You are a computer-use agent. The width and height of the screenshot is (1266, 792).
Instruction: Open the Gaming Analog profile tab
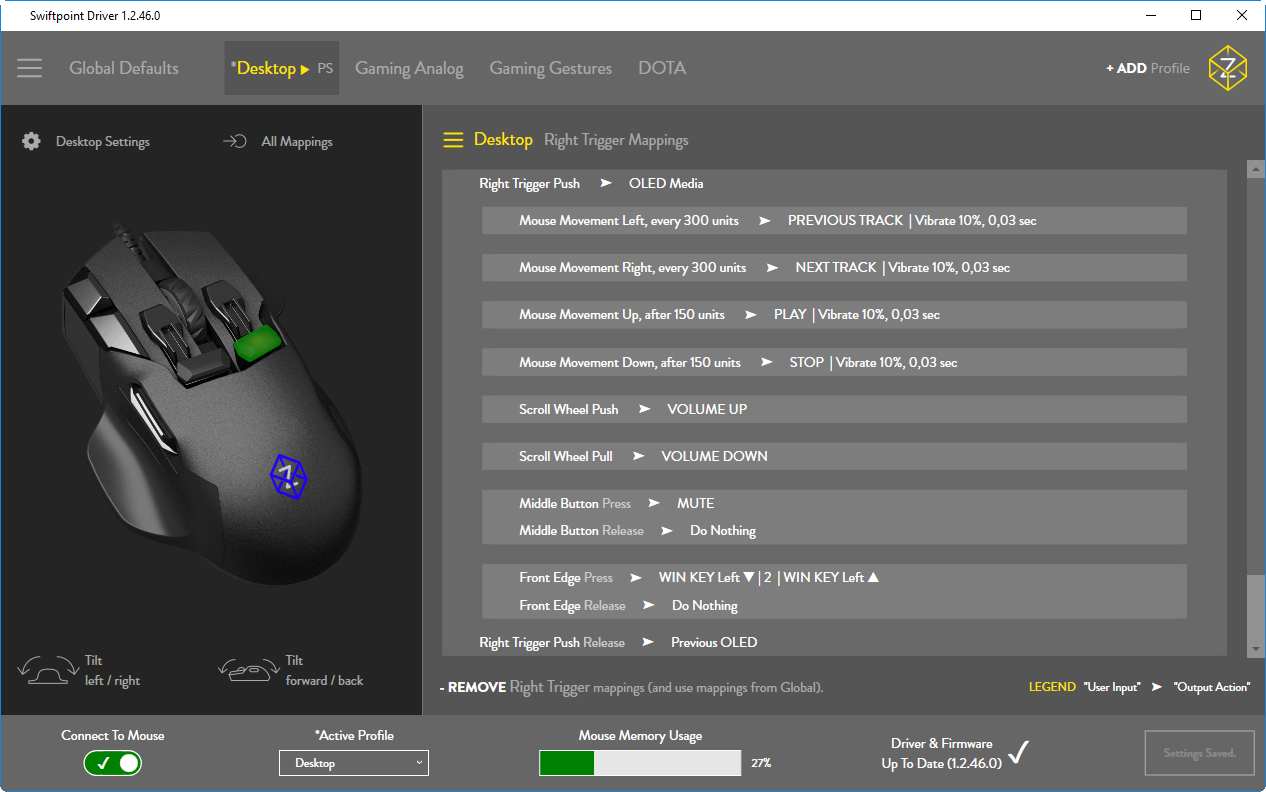(409, 68)
